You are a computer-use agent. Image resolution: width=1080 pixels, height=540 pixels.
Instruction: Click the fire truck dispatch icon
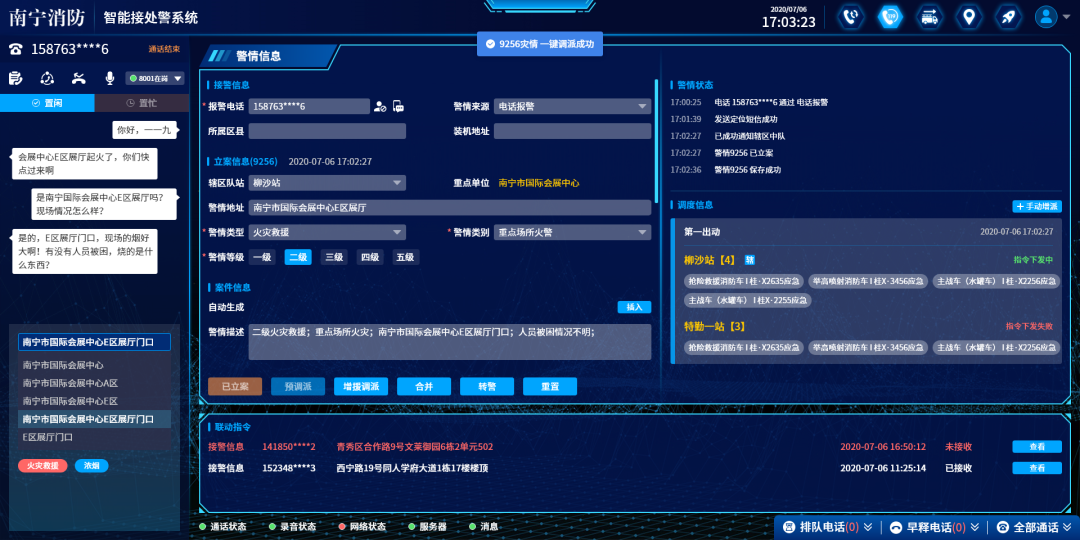pos(929,17)
